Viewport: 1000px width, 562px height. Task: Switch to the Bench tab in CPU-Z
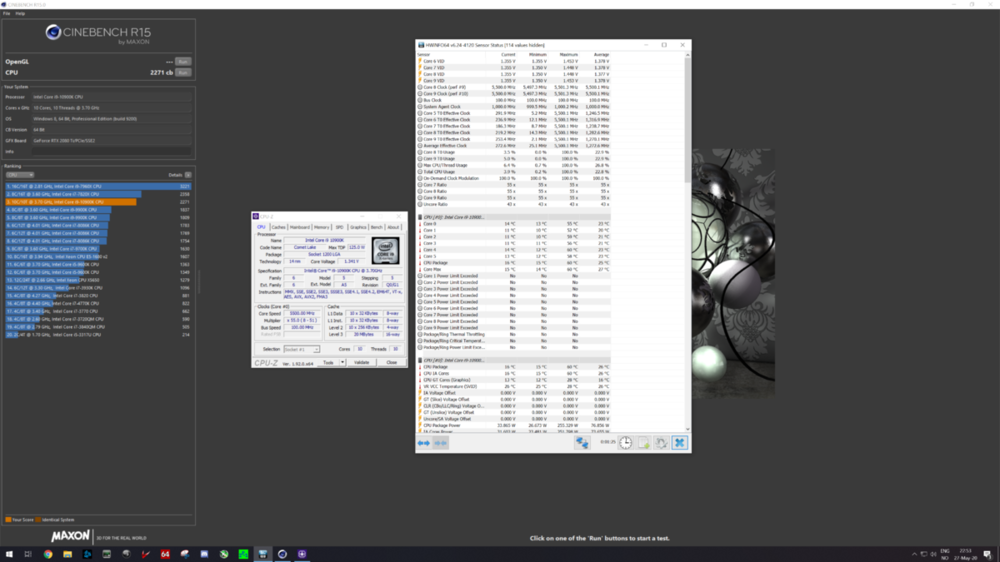pos(376,227)
